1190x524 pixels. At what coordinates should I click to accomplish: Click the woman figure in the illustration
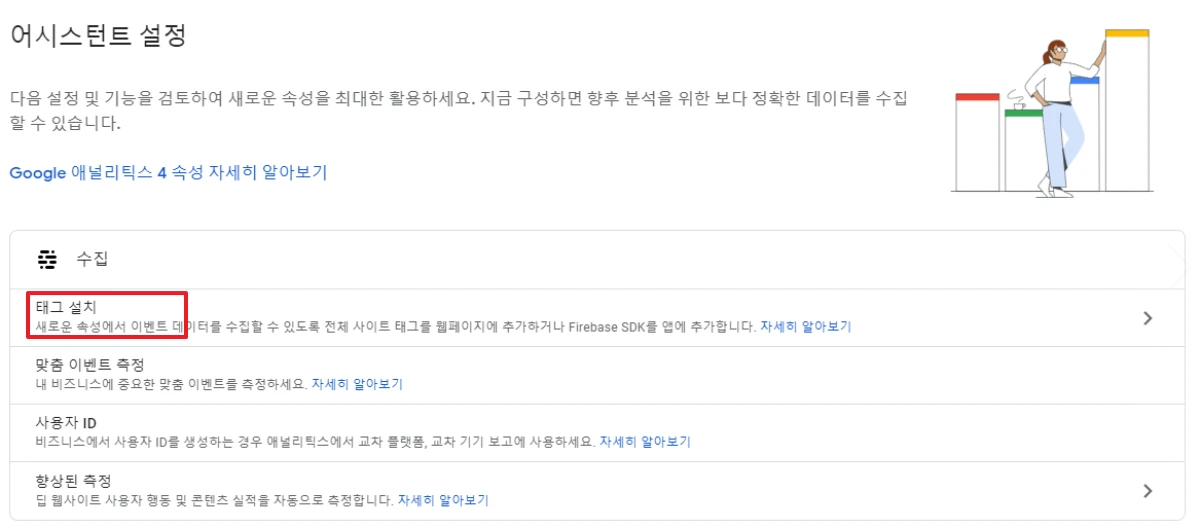(1060, 110)
